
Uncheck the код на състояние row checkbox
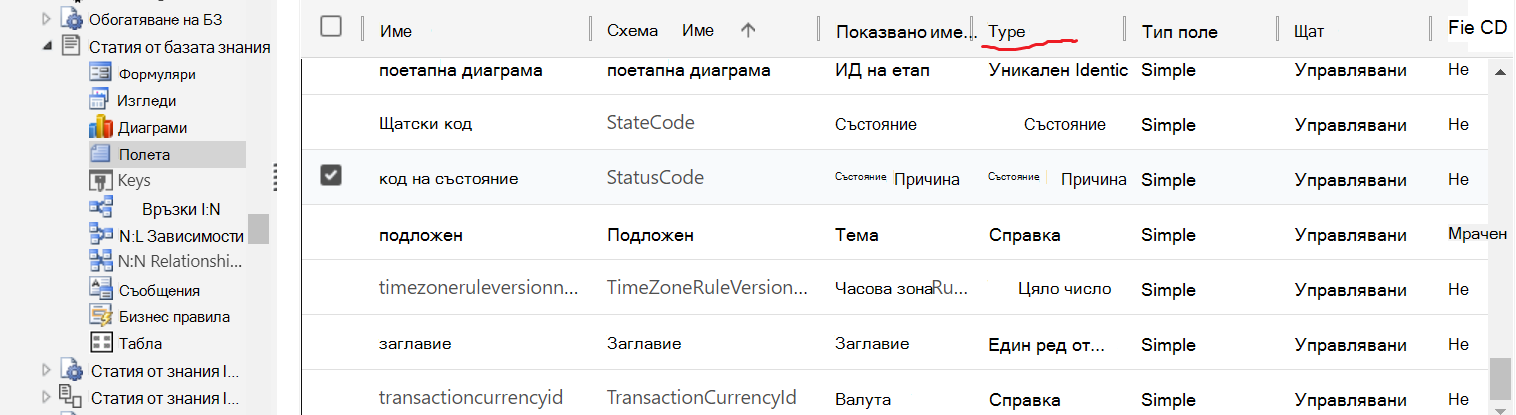331,175
